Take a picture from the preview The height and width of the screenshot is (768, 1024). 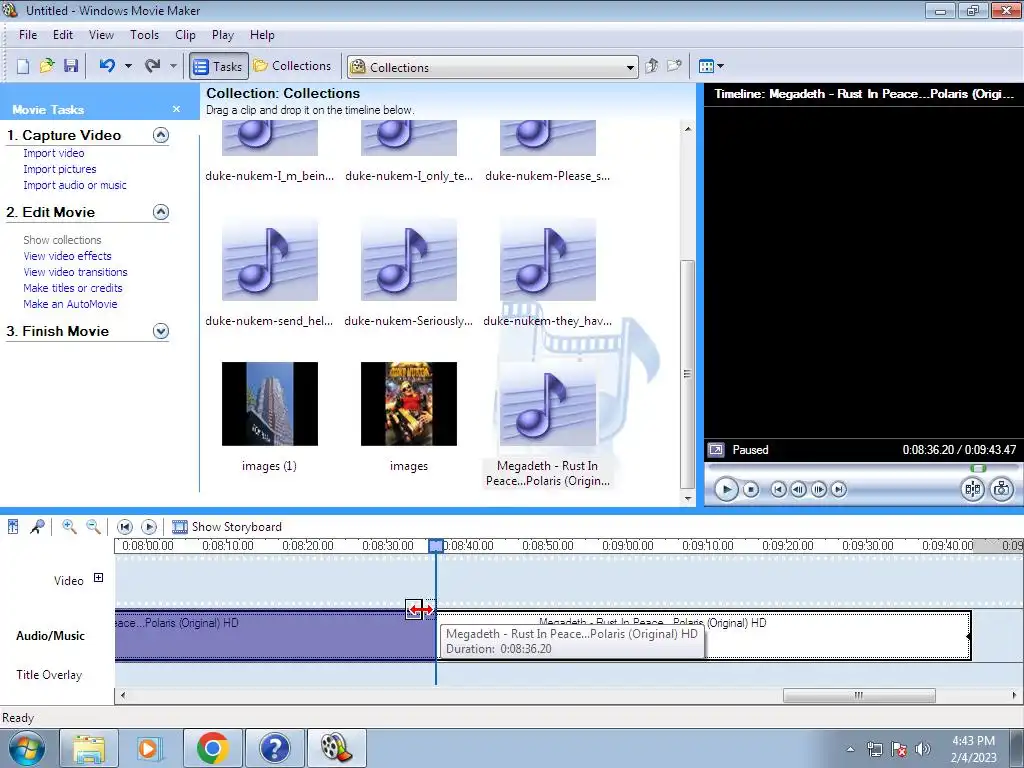tap(1002, 489)
